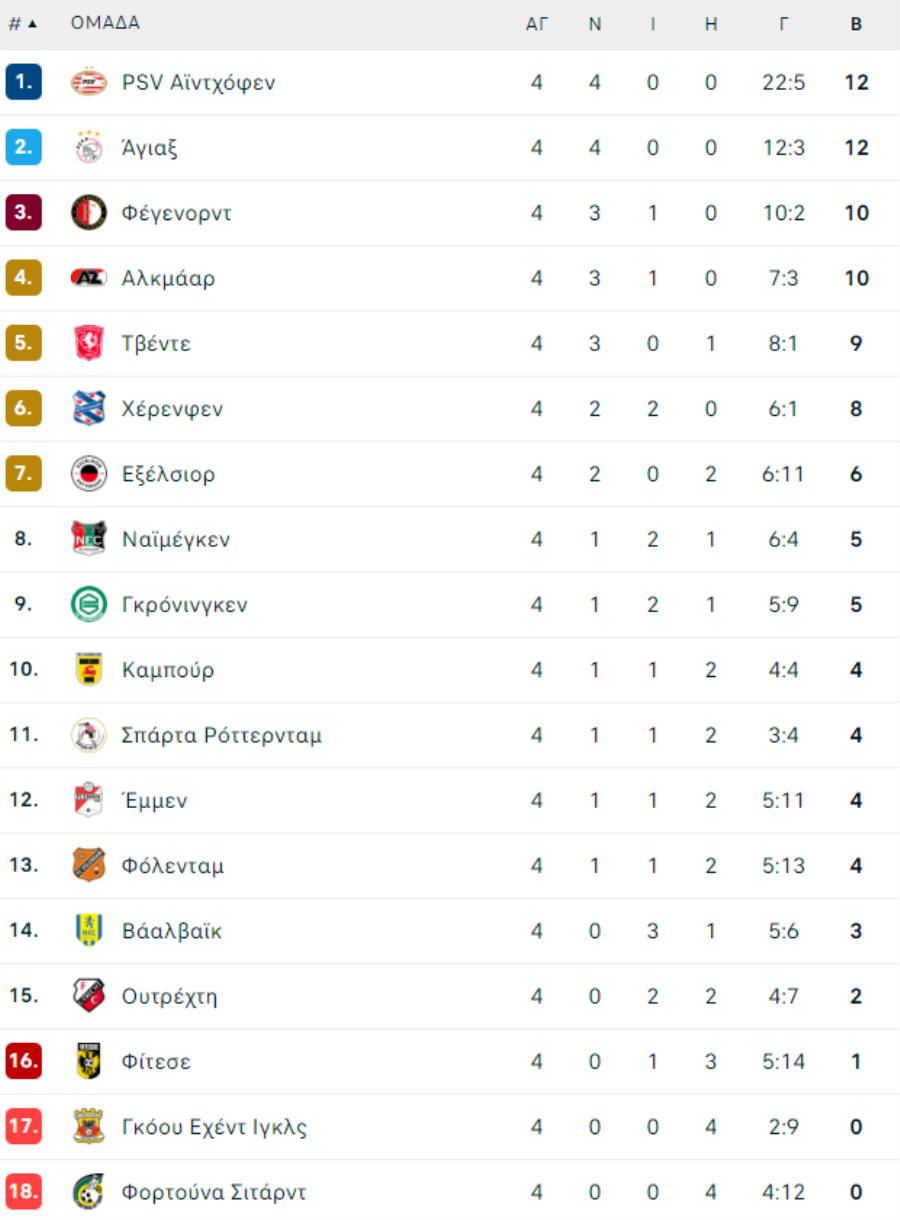Click the Ουτρέχτη team crest

click(x=89, y=997)
